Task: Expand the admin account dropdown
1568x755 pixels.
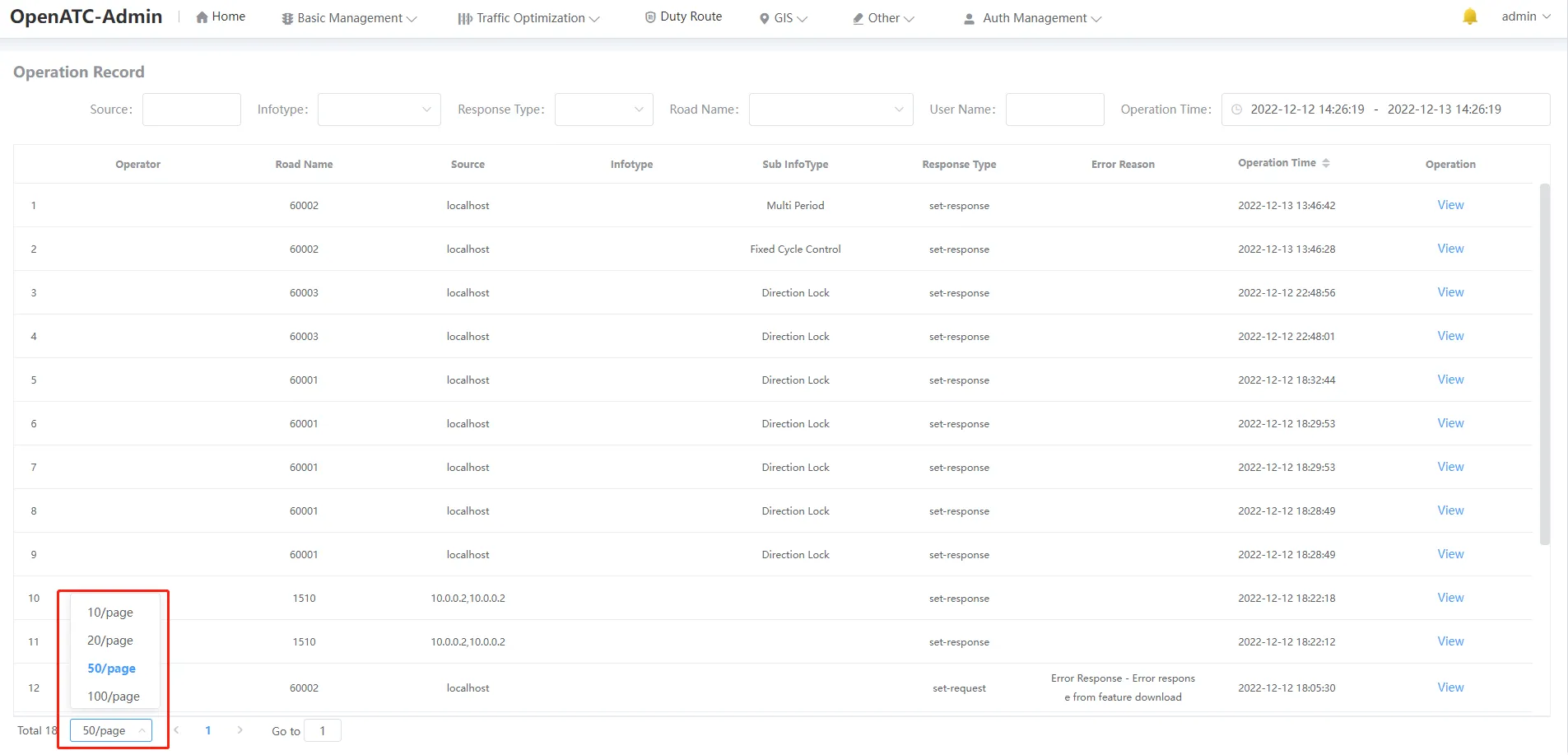Action: (x=1525, y=16)
